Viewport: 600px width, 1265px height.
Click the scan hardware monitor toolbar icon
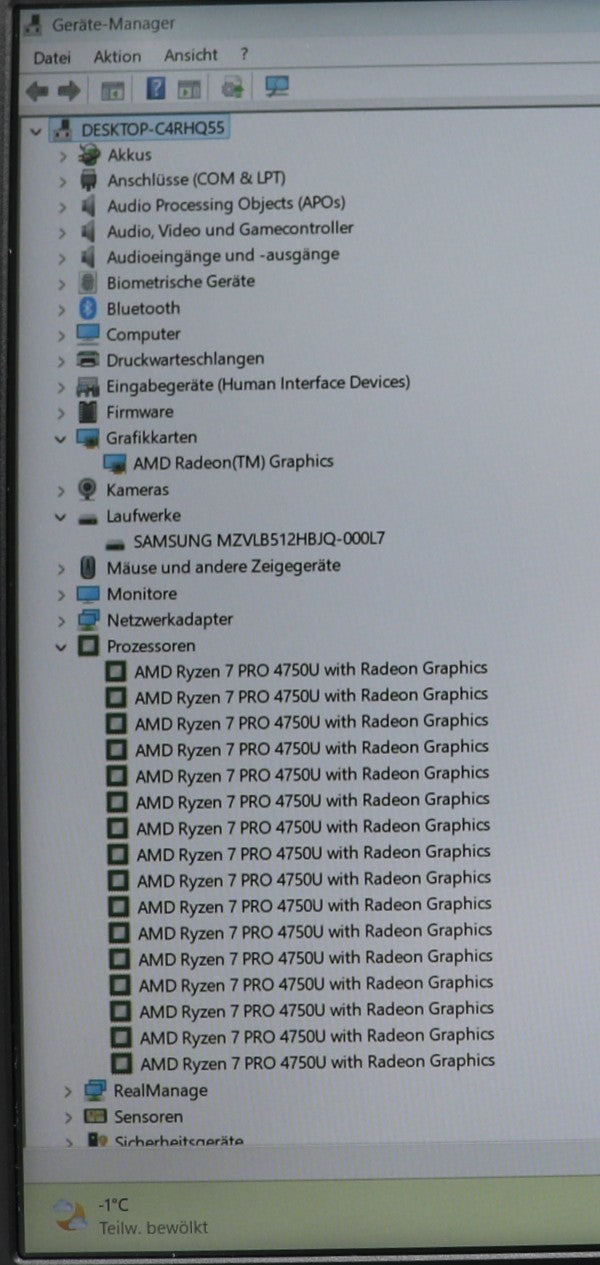277,87
